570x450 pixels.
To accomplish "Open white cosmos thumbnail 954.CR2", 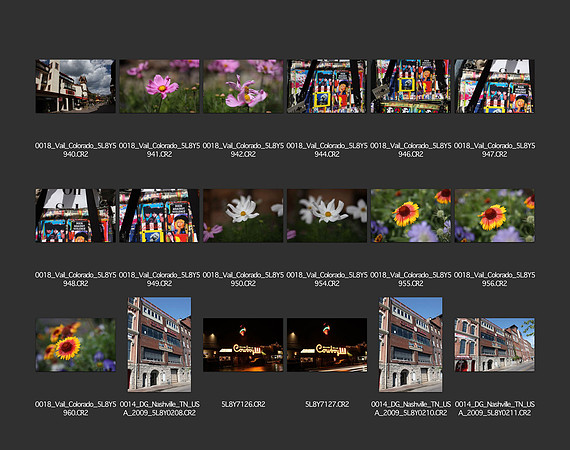I will point(327,216).
